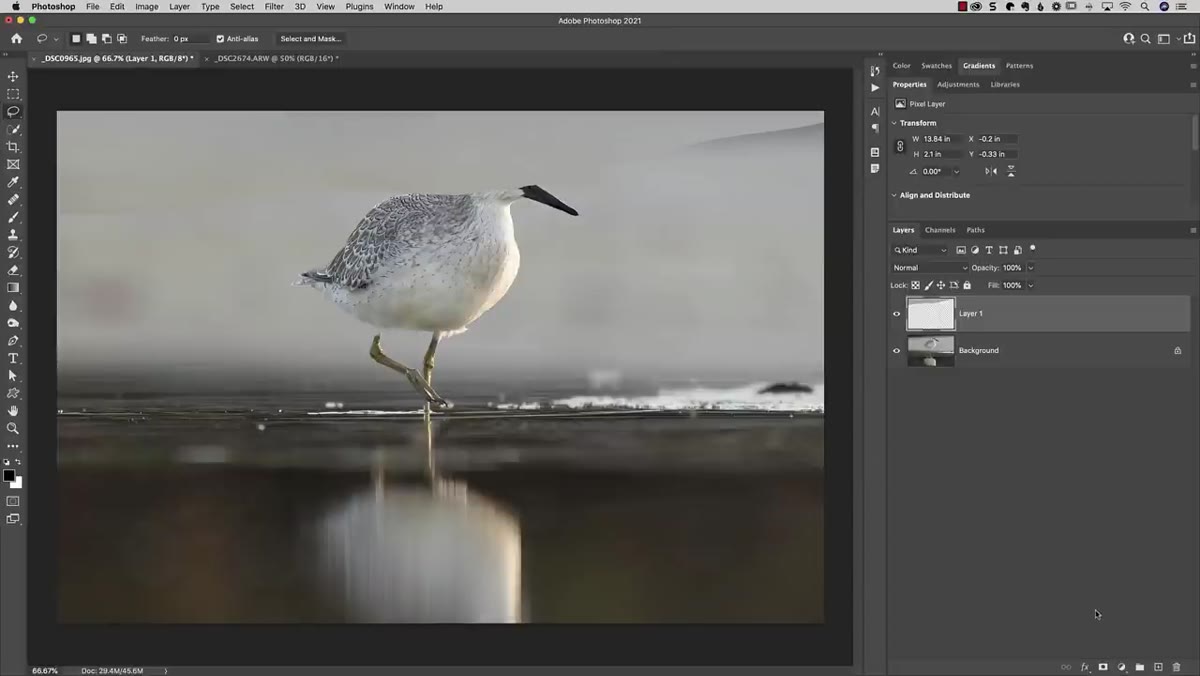Select the Brush tool
Image resolution: width=1200 pixels, height=676 pixels.
tap(13, 217)
